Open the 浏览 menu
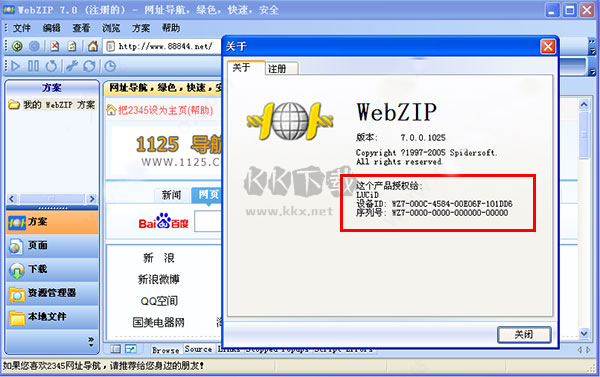The width and height of the screenshot is (600, 377). click(x=111, y=28)
